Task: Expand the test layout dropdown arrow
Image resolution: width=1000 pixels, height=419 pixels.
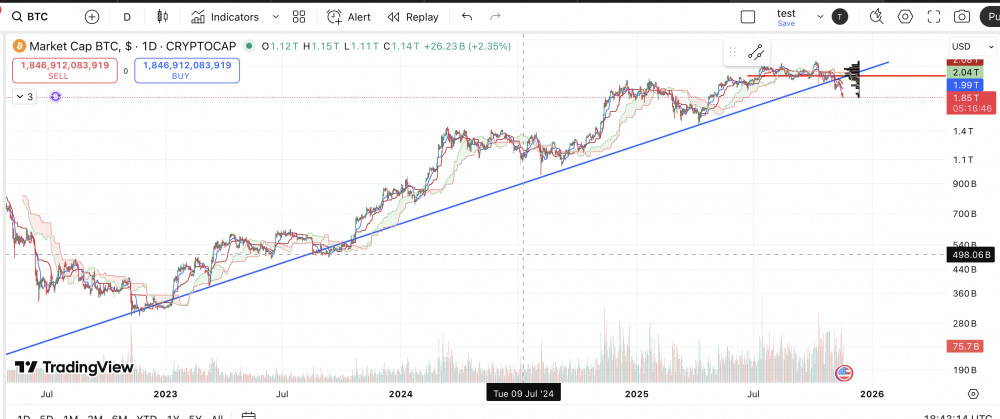Action: click(821, 17)
